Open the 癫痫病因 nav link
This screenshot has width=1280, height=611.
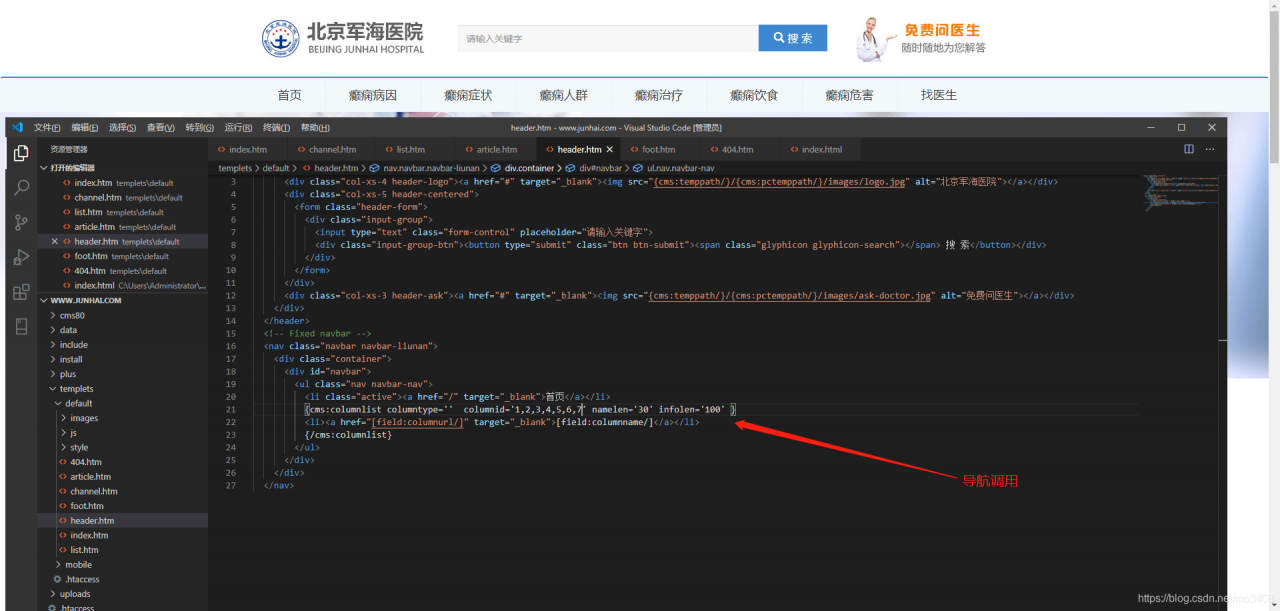tap(373, 95)
